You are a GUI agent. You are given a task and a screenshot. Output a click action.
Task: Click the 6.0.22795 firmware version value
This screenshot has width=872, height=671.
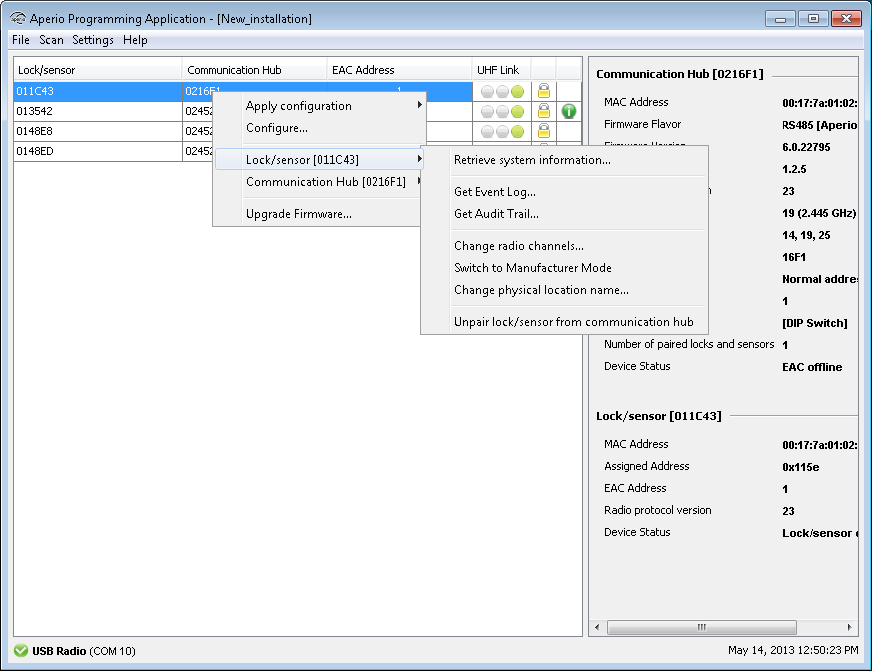806,147
